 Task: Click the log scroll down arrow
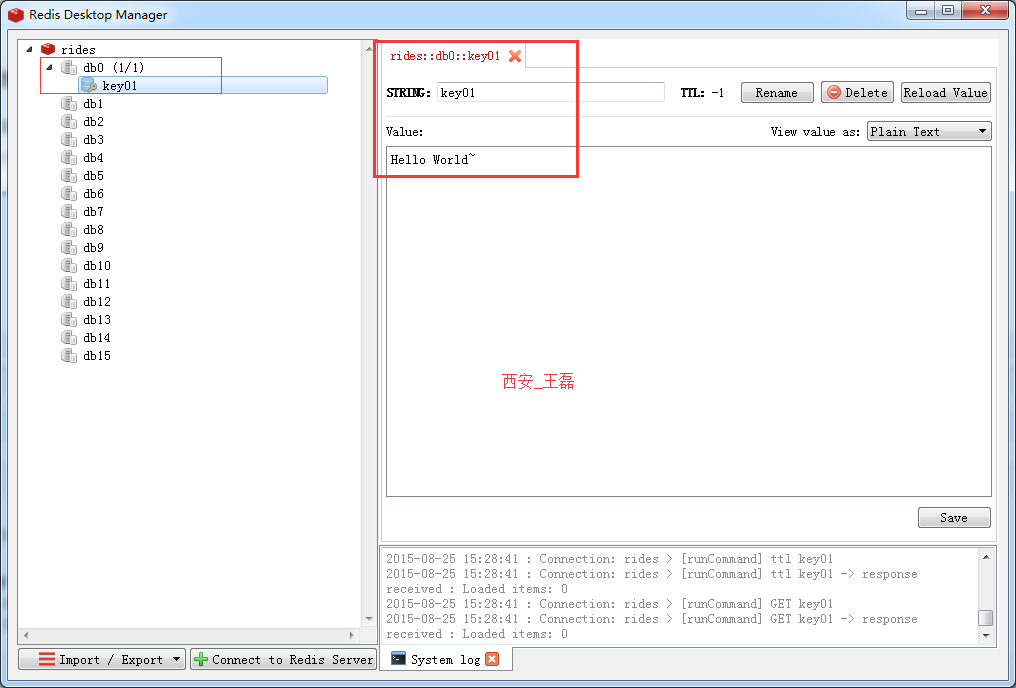coord(986,636)
